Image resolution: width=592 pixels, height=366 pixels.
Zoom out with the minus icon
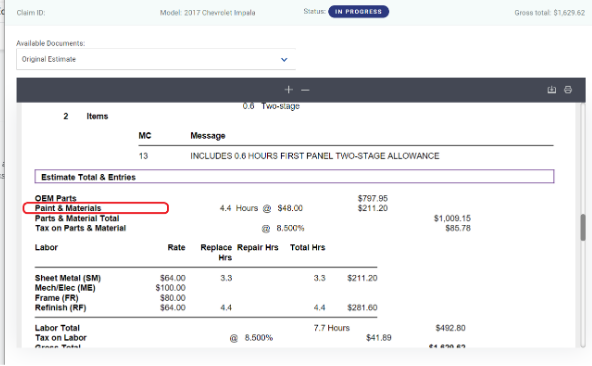pos(305,90)
